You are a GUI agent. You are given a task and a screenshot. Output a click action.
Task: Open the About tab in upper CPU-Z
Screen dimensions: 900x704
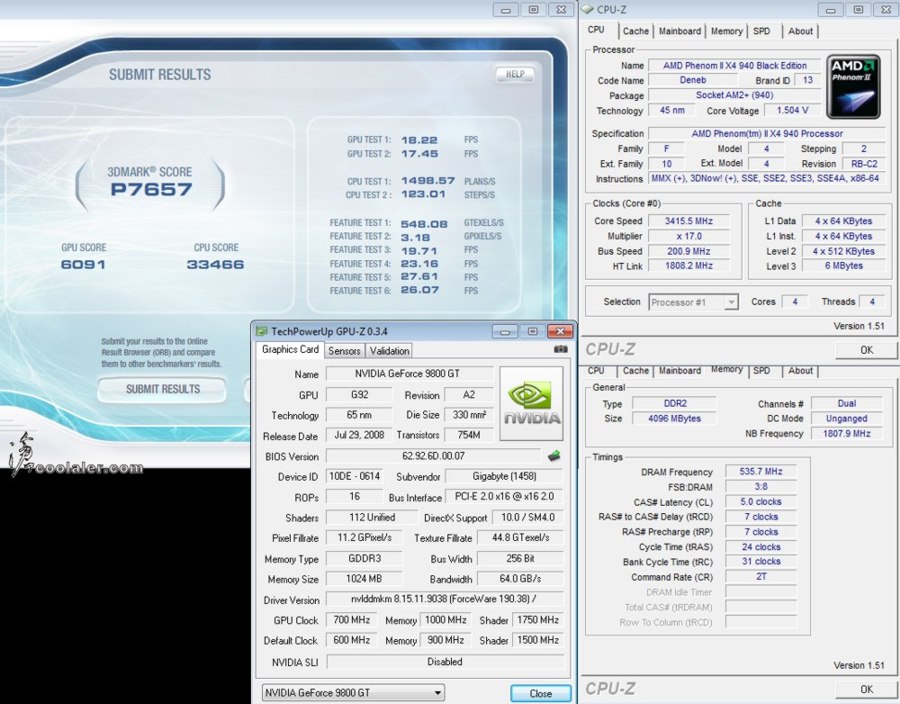(800, 31)
